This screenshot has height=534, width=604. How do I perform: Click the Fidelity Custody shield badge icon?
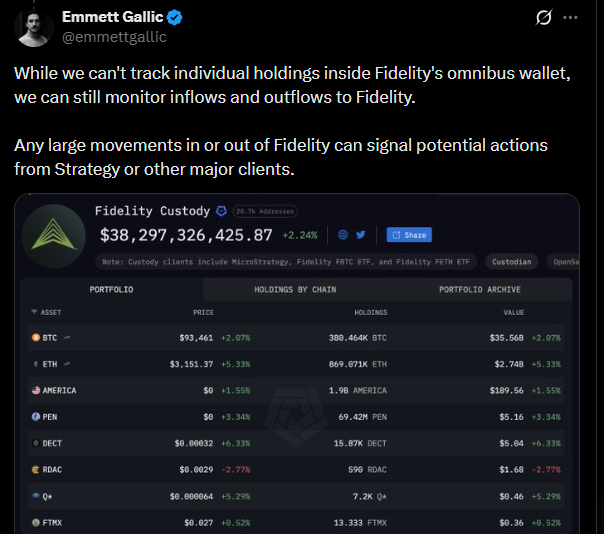(221, 211)
